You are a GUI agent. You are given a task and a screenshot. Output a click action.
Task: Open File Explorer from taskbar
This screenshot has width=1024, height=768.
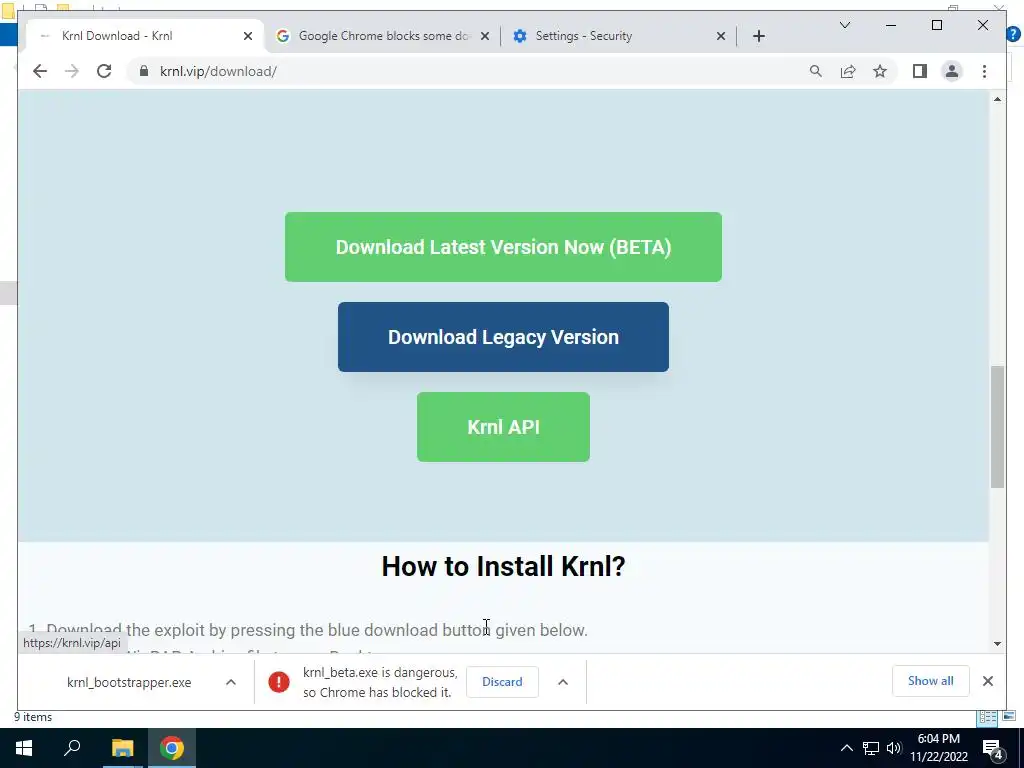(122, 748)
